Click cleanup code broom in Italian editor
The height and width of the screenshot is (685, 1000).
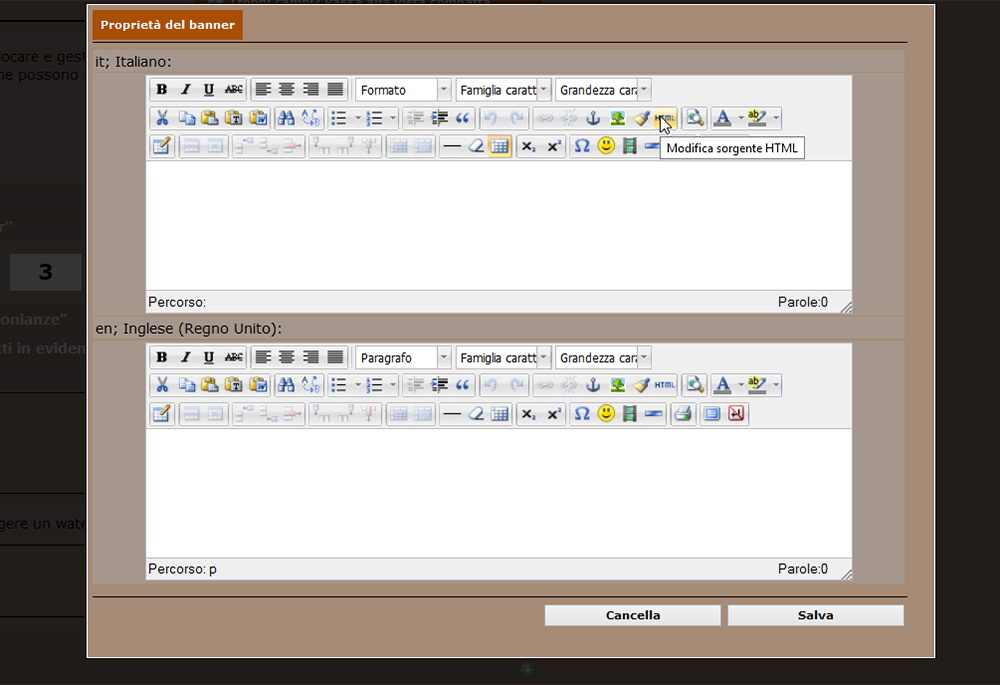click(642, 118)
